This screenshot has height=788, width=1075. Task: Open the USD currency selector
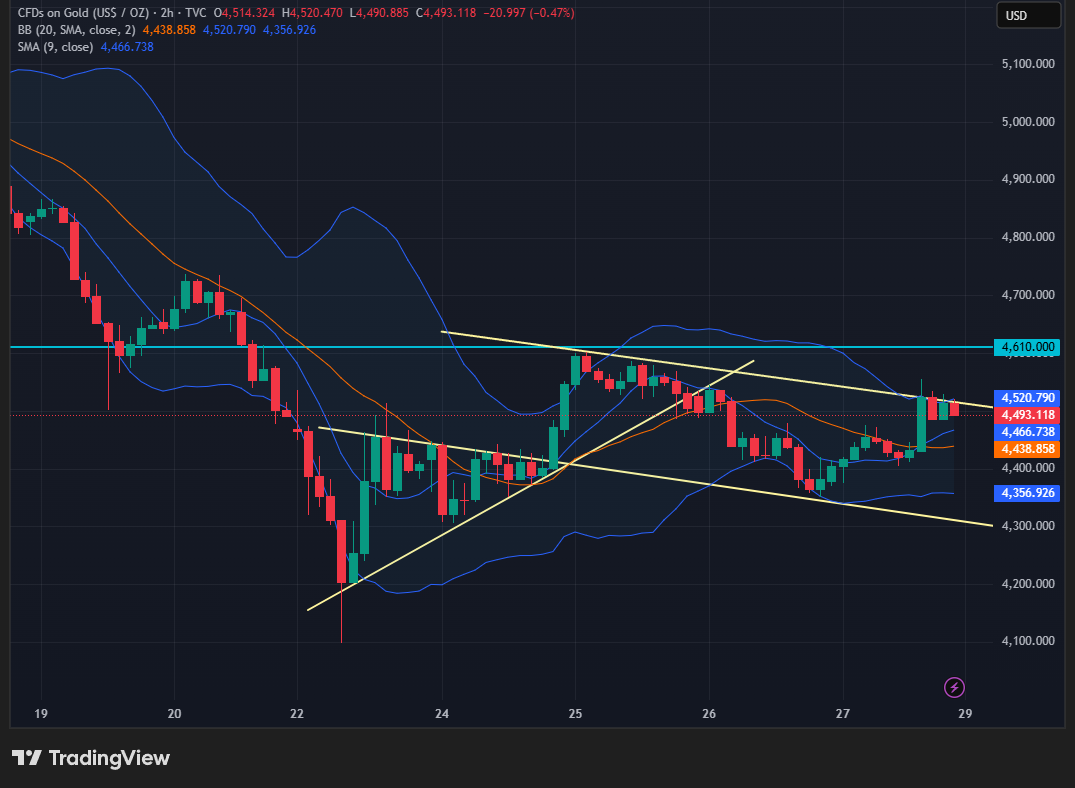pos(1028,16)
